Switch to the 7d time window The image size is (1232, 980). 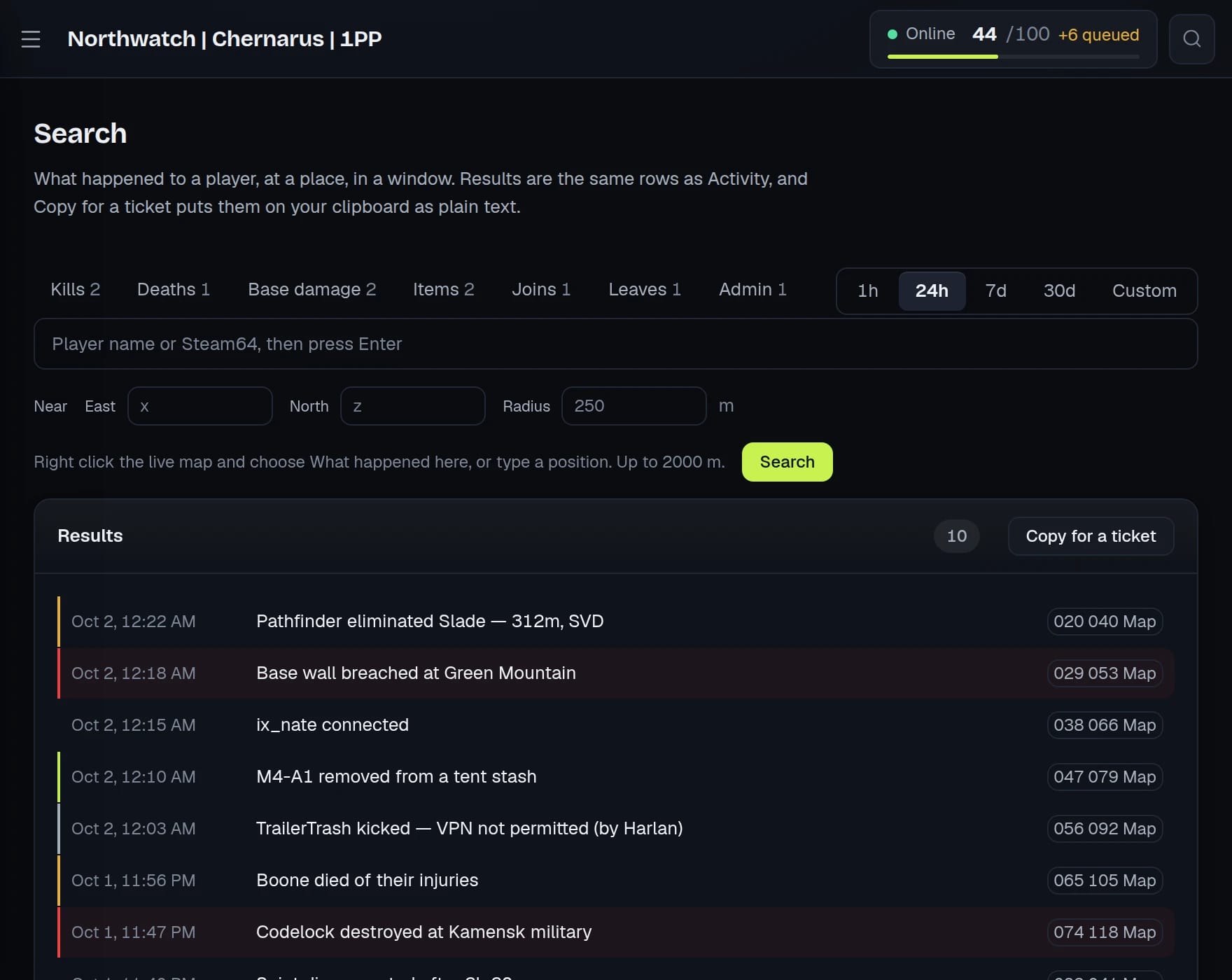pyautogui.click(x=995, y=291)
